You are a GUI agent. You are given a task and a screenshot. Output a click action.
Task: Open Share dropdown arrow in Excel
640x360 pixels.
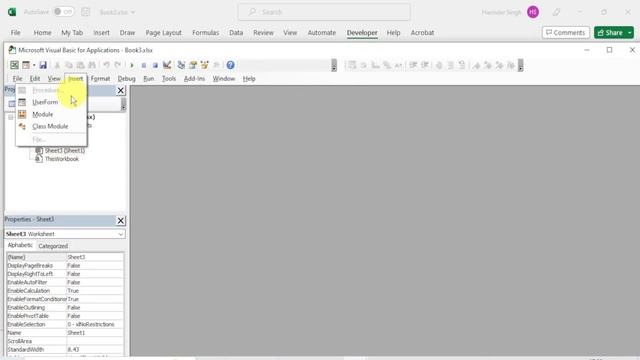630,33
